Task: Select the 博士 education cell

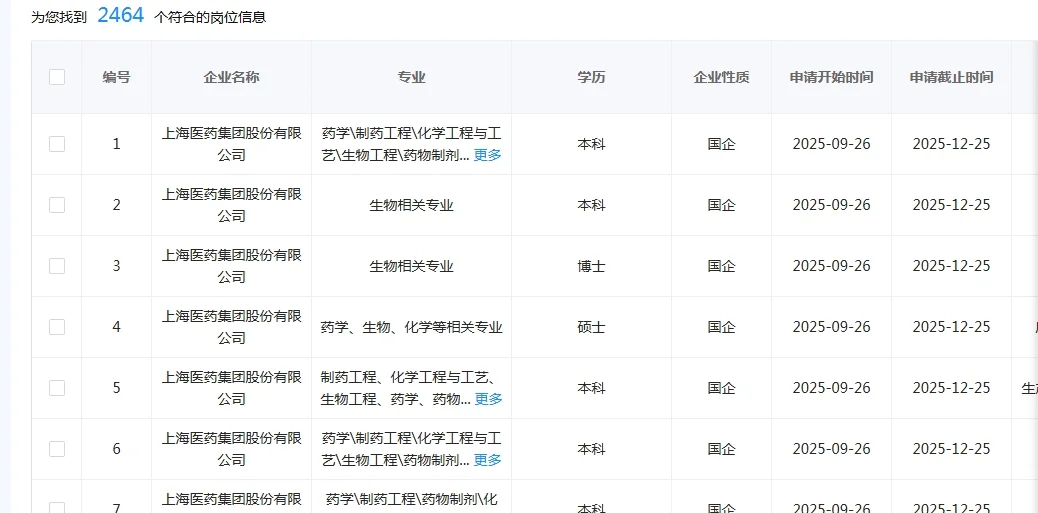Action: click(x=591, y=266)
